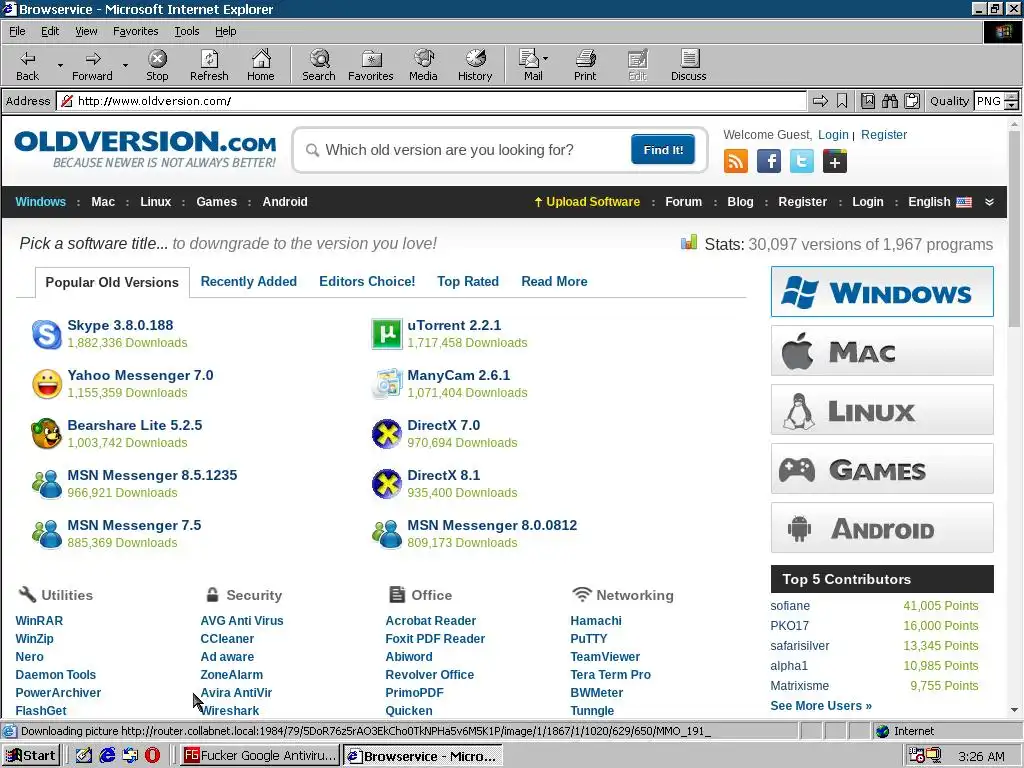This screenshot has height=768, width=1024.
Task: Switch to Fucker Google Antiviru... taskbar window
Action: (x=260, y=756)
